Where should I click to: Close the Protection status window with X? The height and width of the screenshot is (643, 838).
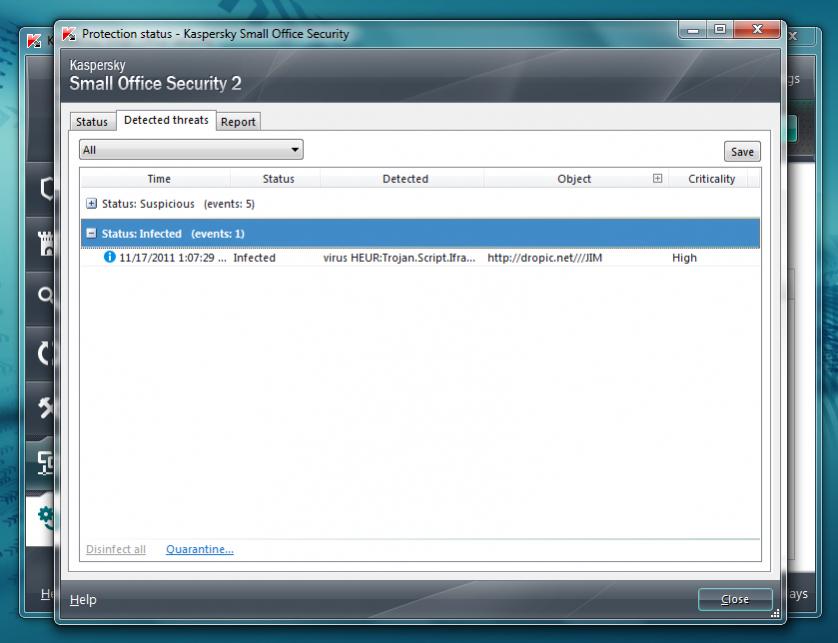(x=757, y=30)
